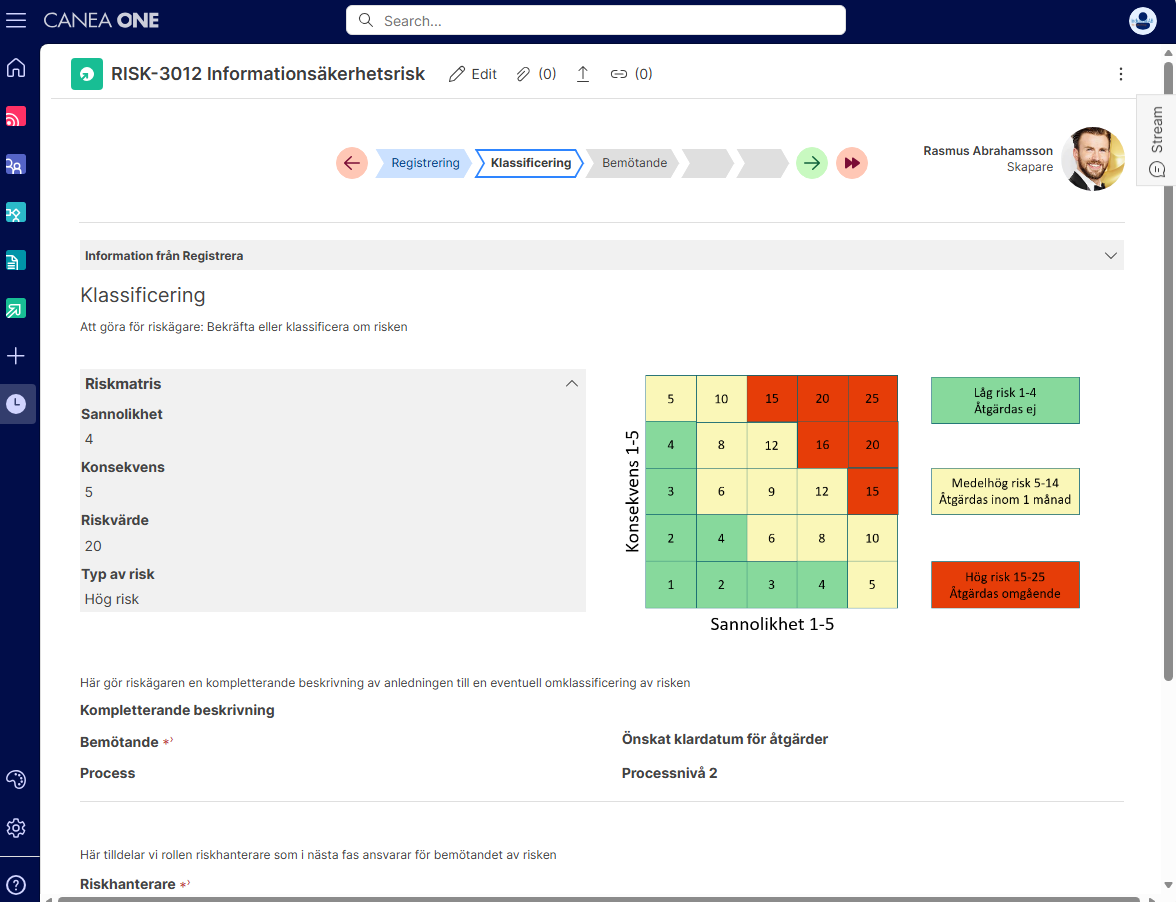Expand the Information från Registrera section
Viewport: 1176px width, 902px height.
602,255
